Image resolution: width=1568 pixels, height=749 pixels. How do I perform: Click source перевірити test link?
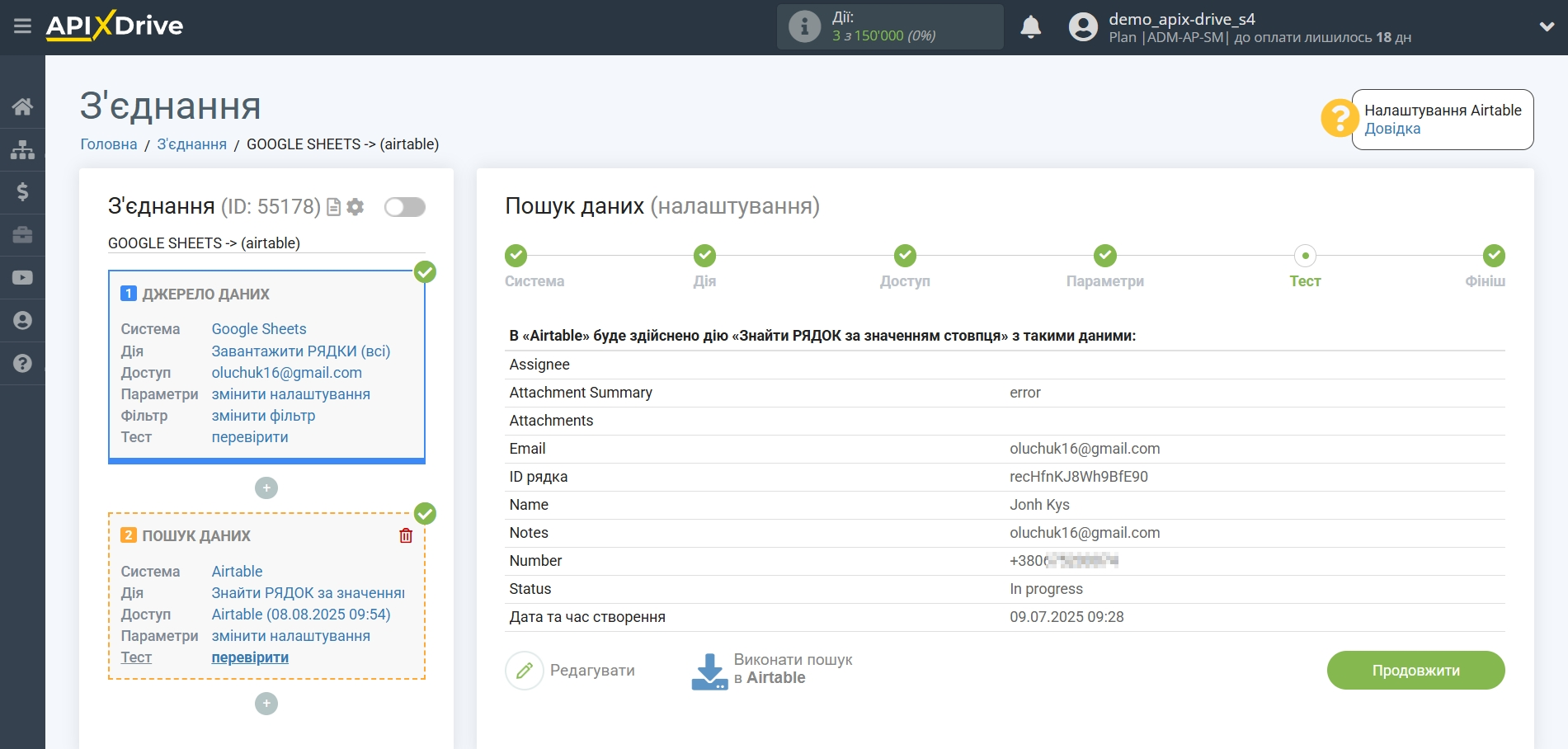[250, 437]
